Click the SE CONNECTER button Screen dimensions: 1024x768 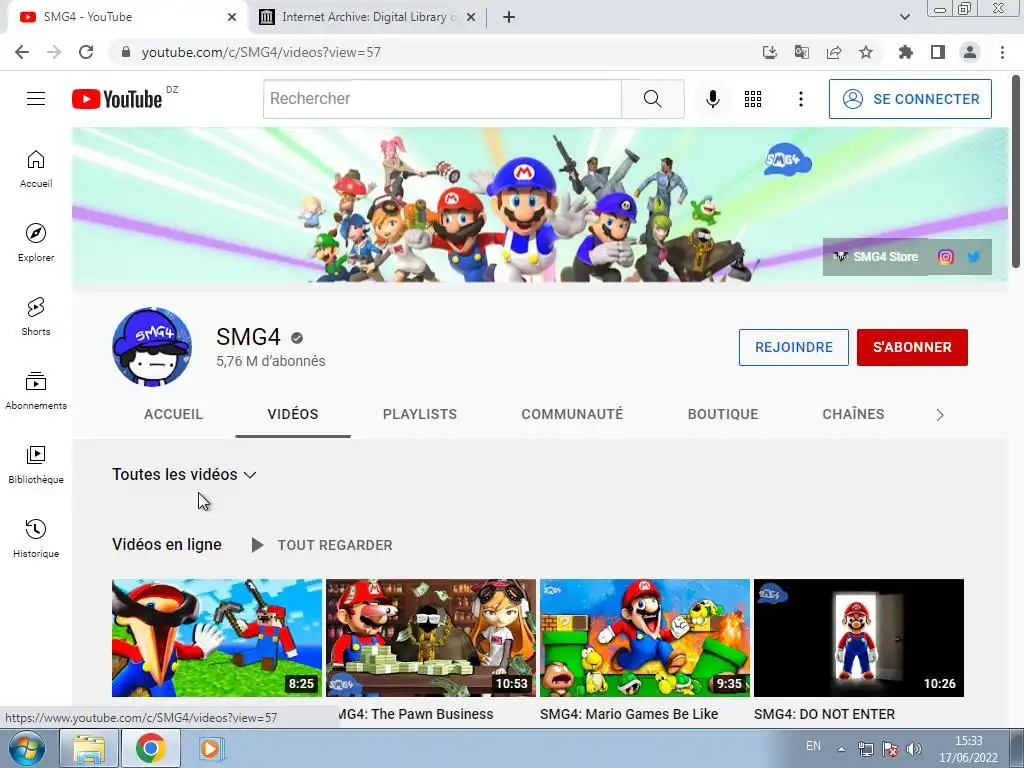(910, 99)
